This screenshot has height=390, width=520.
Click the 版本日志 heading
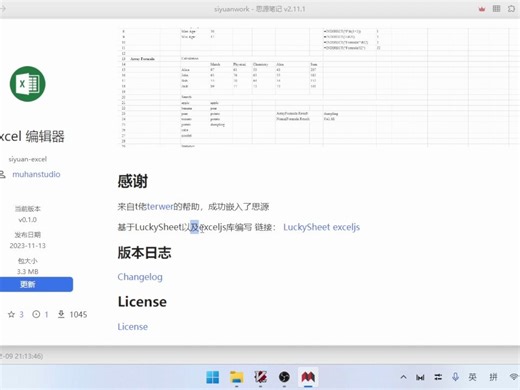(x=144, y=253)
